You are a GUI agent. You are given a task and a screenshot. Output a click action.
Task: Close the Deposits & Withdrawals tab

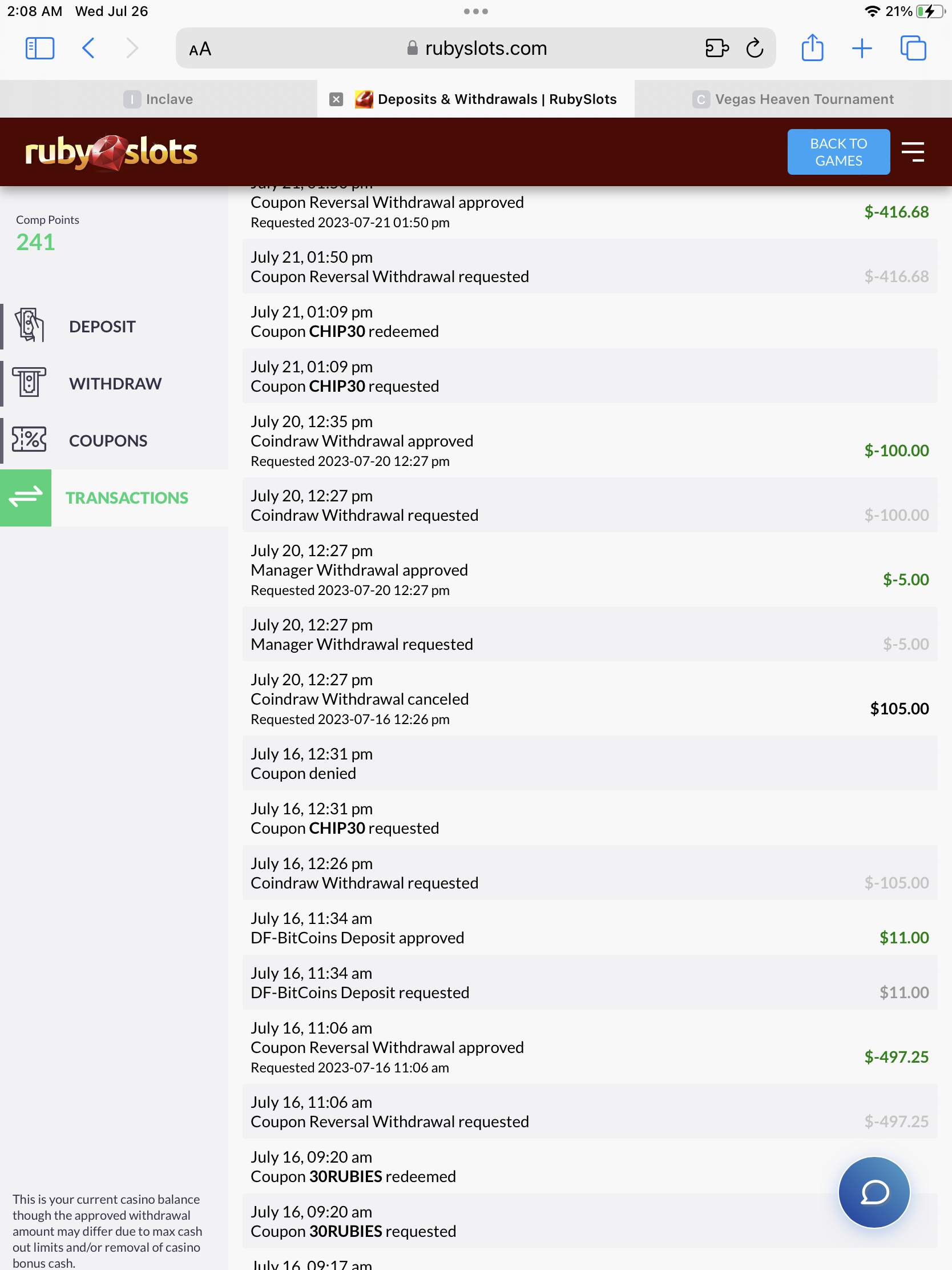click(336, 99)
